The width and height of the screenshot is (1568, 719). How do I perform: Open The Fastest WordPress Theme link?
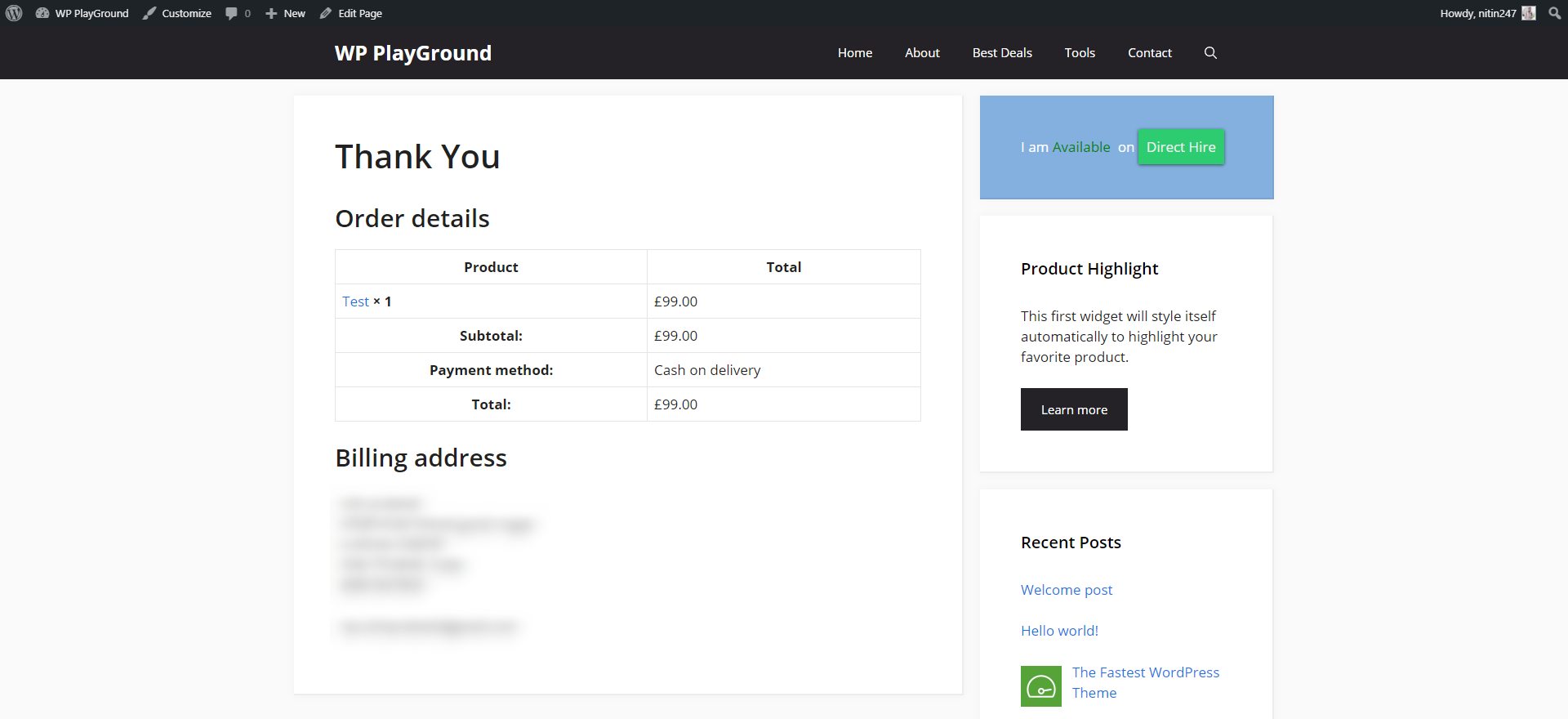pyautogui.click(x=1146, y=682)
